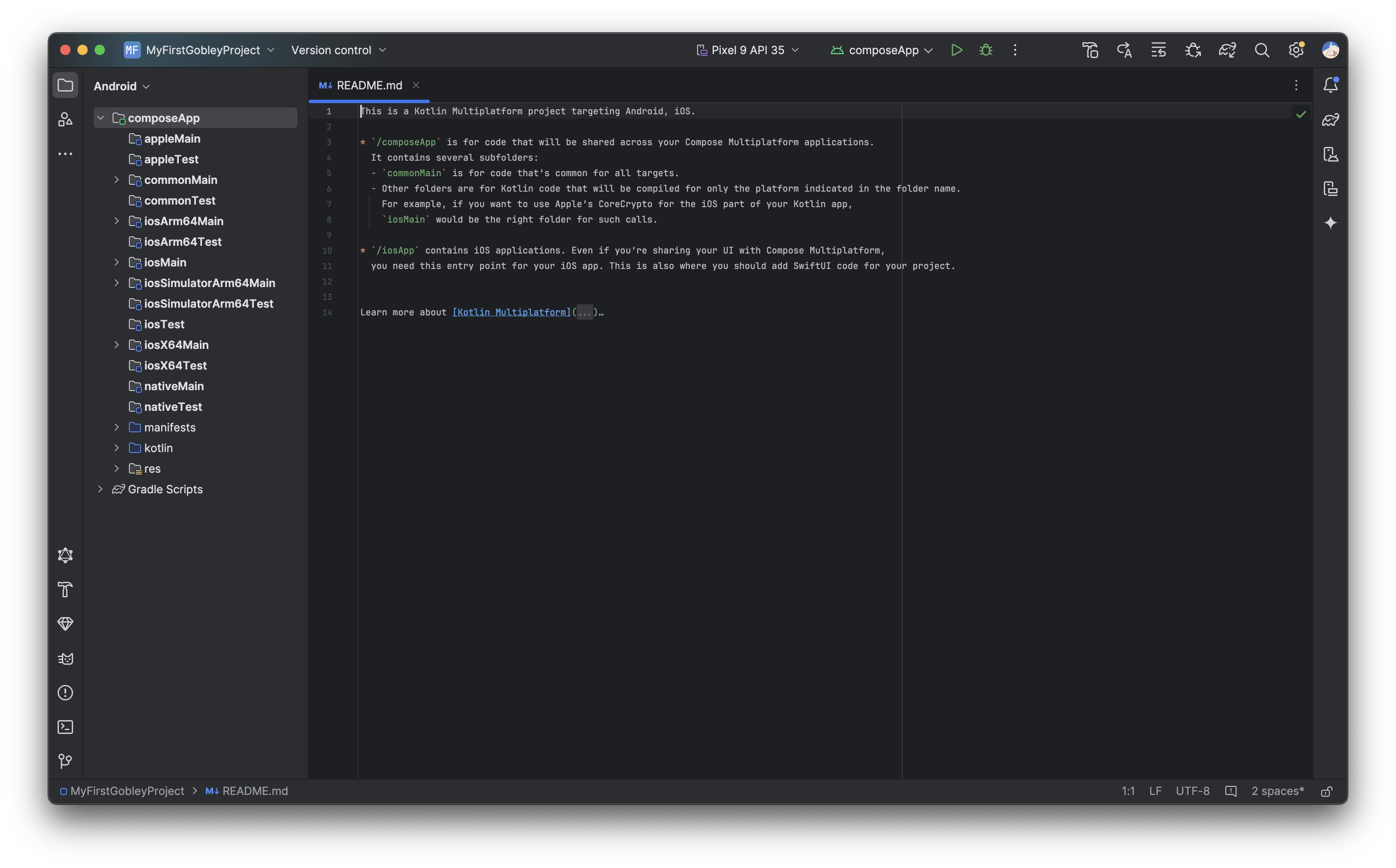Screen dimensions: 1396x868
Task: Expand the commonMain folder
Action: tap(116, 180)
